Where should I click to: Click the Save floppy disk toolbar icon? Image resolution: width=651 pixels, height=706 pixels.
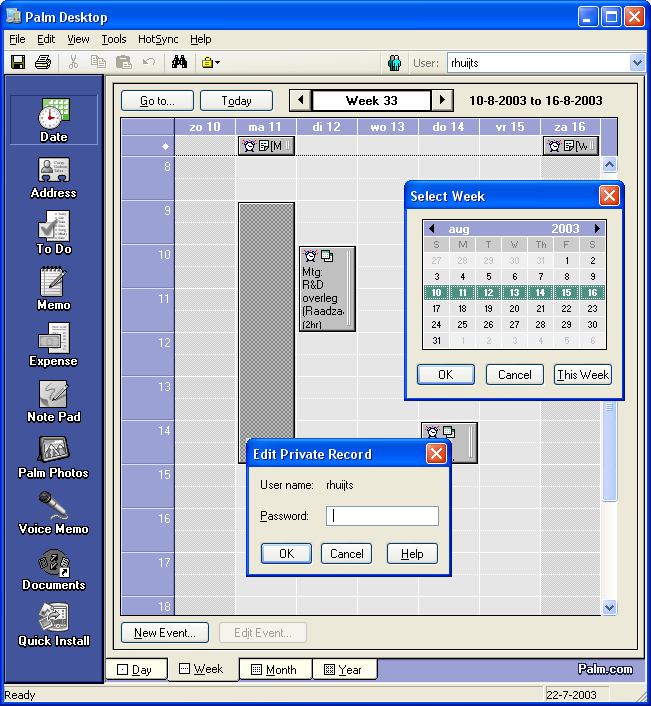click(18, 62)
